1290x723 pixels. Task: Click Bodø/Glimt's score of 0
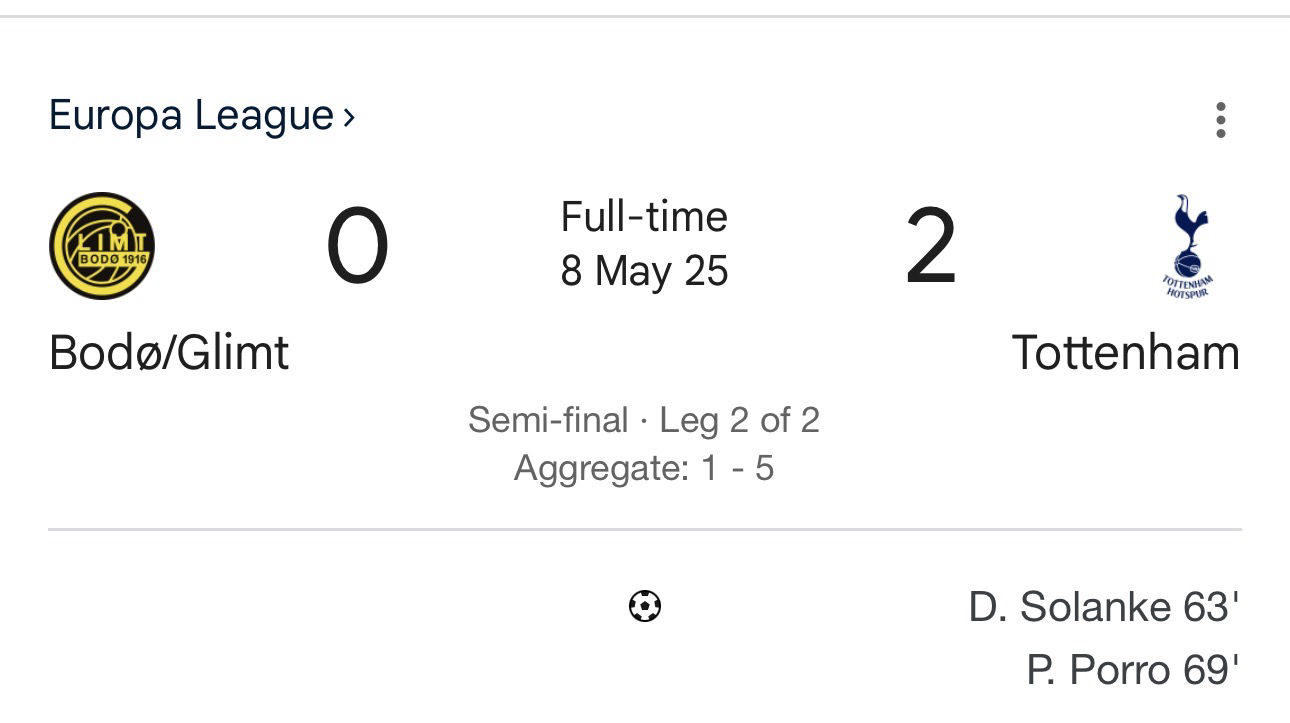357,246
